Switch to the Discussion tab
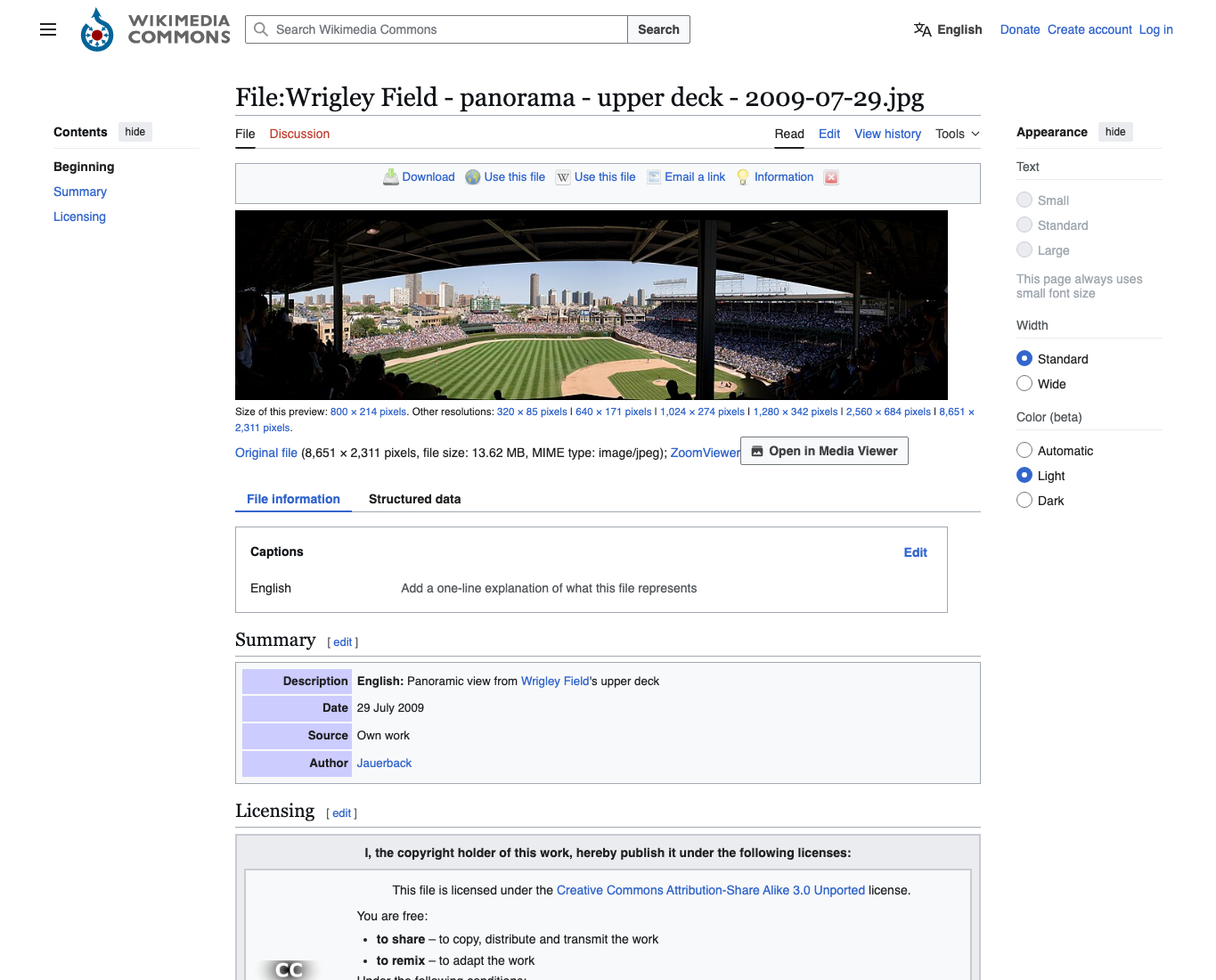Viewport: 1216px width, 980px height. pyautogui.click(x=299, y=134)
